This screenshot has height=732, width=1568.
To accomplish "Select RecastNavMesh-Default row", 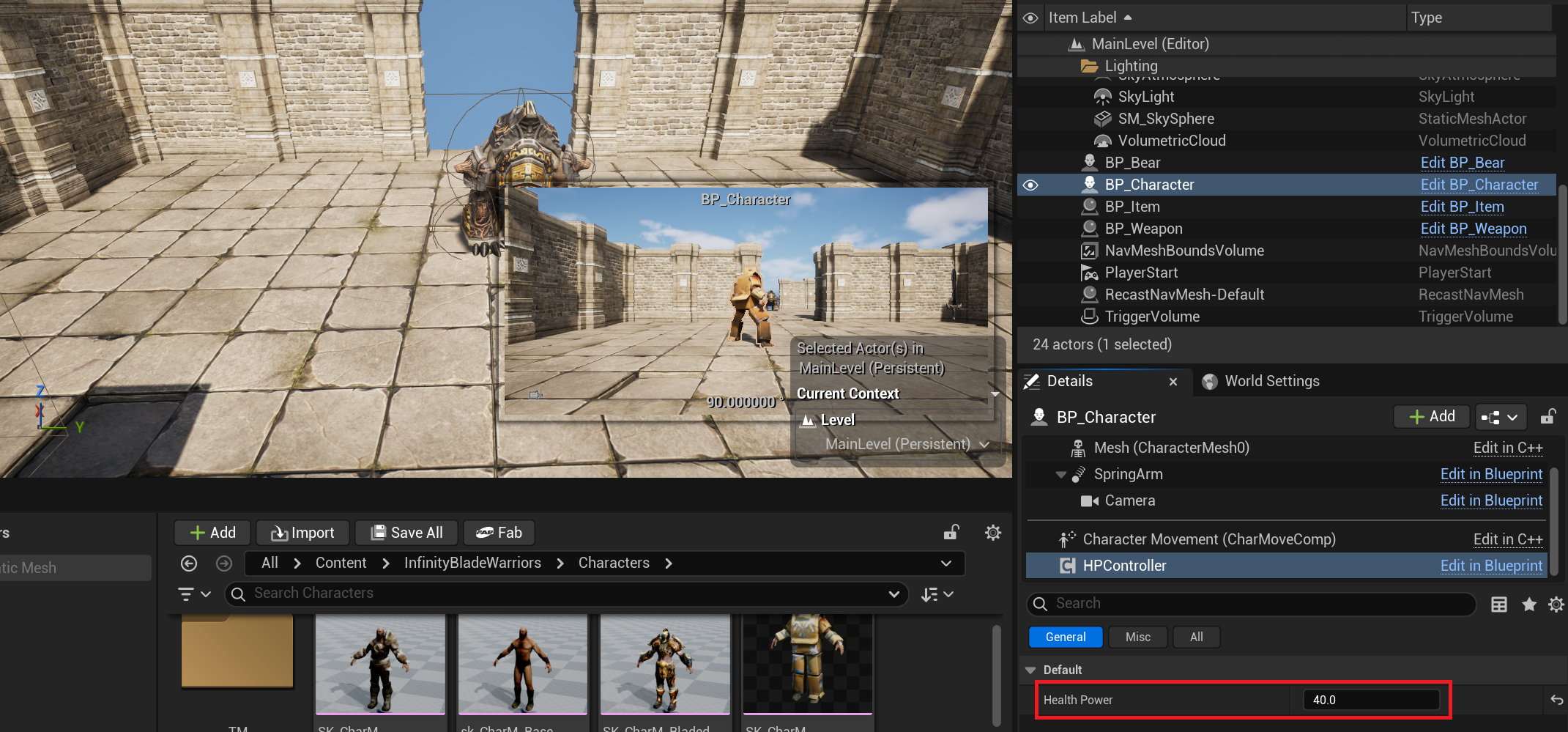I will point(1184,295).
